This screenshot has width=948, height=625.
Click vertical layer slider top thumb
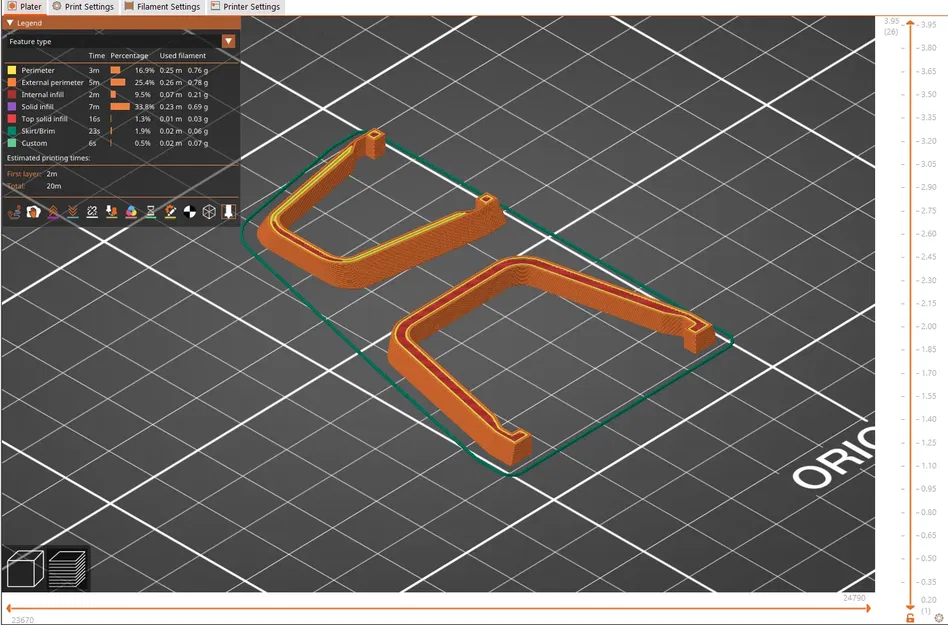click(910, 24)
